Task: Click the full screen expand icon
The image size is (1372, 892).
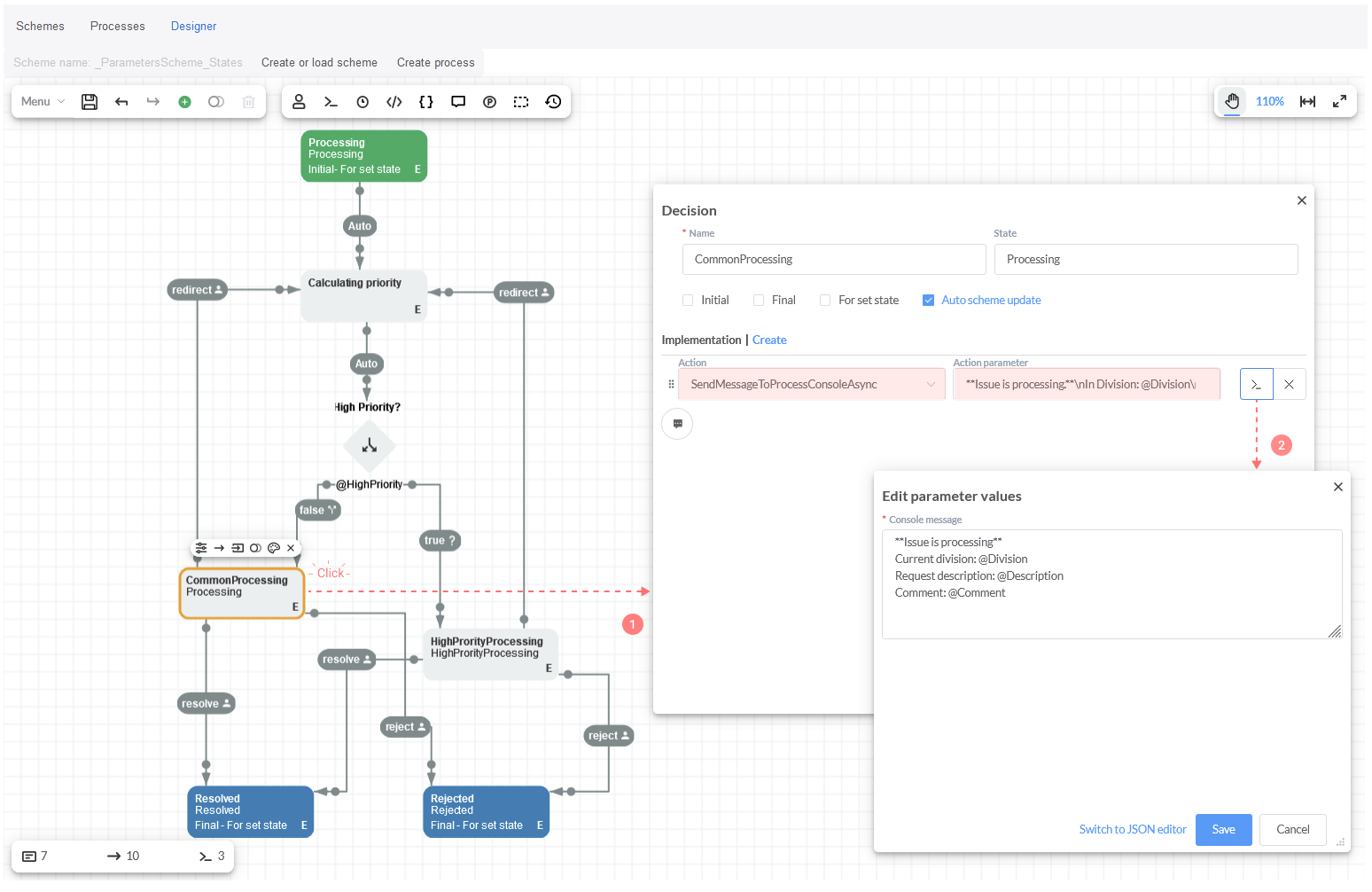Action: (1340, 102)
